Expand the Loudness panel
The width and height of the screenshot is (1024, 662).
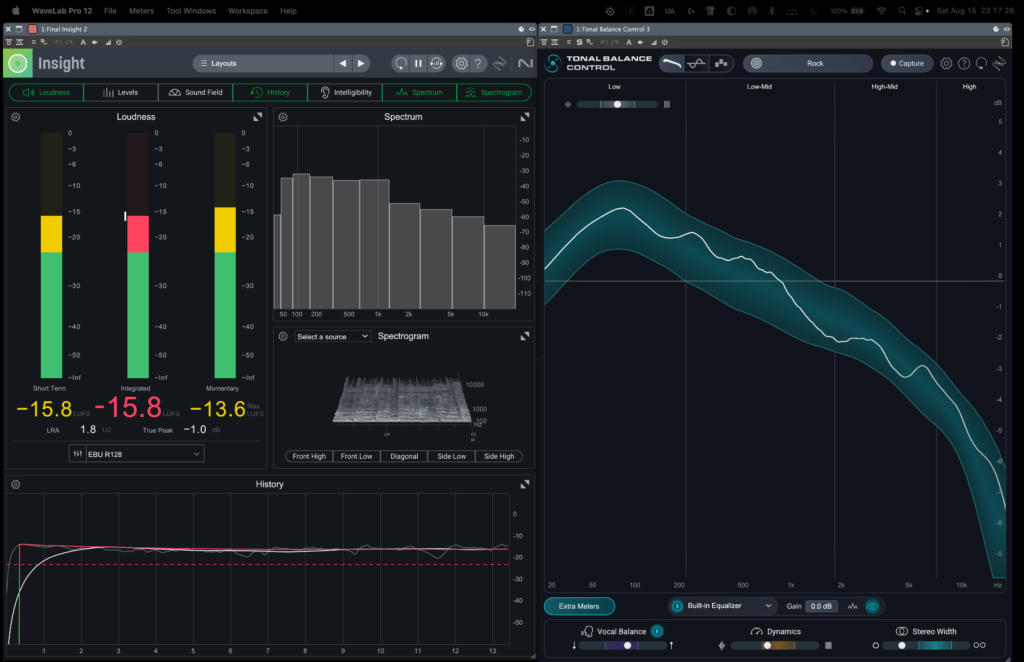click(257, 117)
